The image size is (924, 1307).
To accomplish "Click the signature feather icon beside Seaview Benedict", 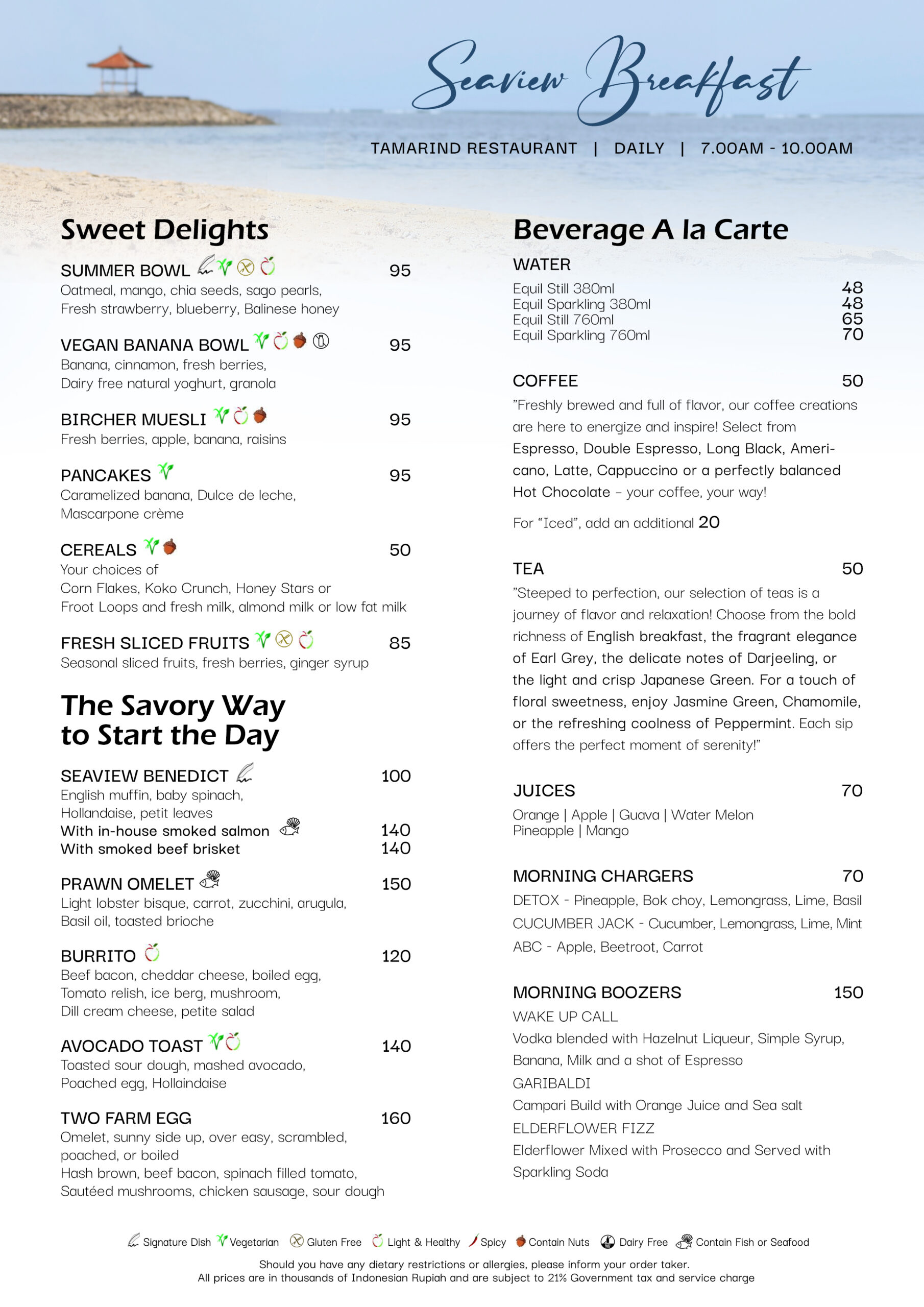I will tap(245, 772).
